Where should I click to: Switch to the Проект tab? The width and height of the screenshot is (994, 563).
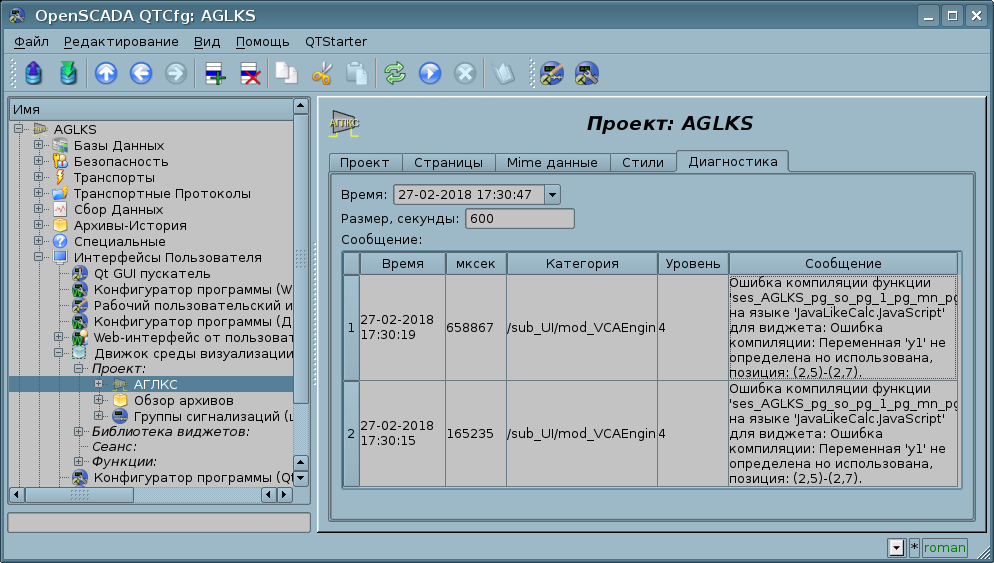click(365, 162)
